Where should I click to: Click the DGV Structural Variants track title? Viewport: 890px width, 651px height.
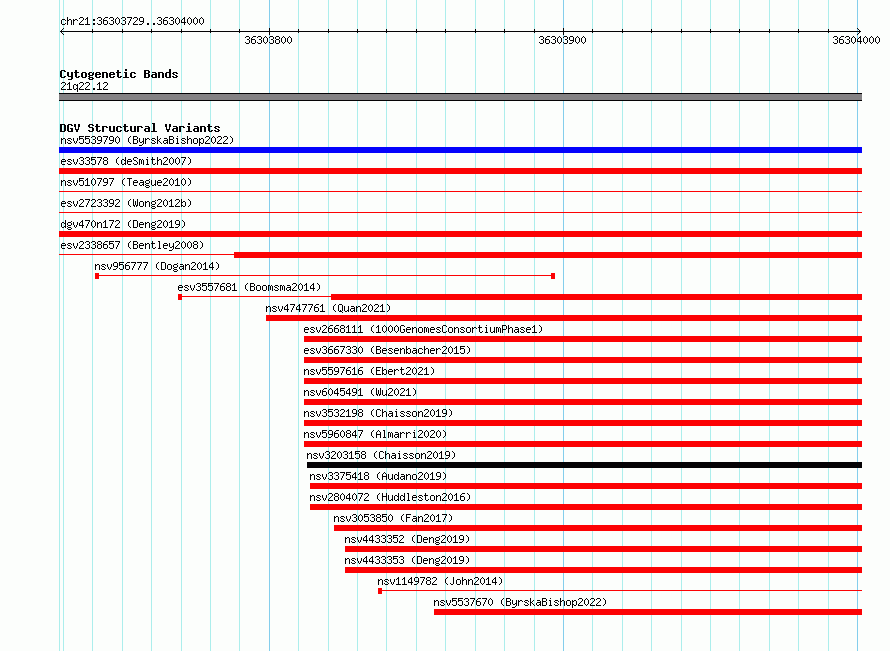(x=140, y=128)
